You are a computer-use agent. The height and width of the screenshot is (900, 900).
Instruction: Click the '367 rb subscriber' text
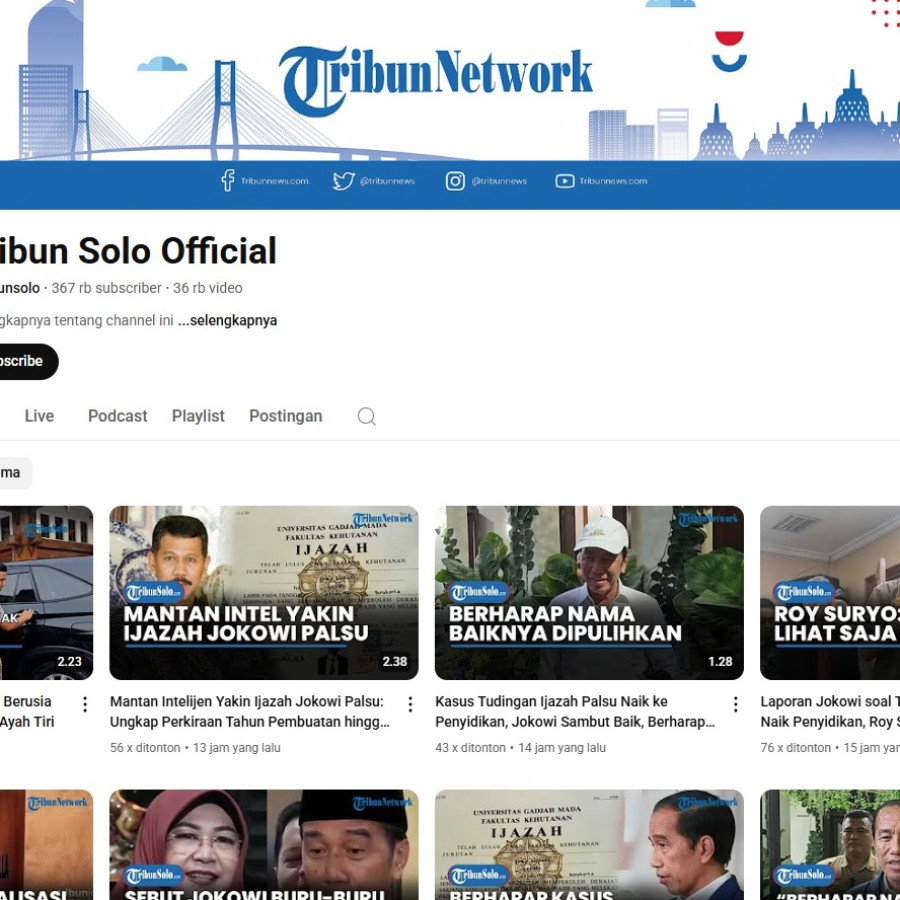pos(106,288)
